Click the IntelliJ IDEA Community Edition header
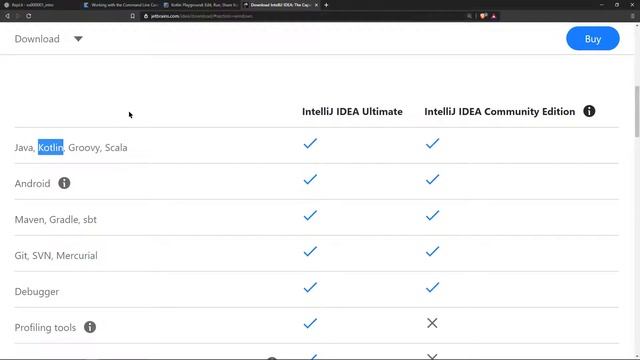 pos(500,111)
